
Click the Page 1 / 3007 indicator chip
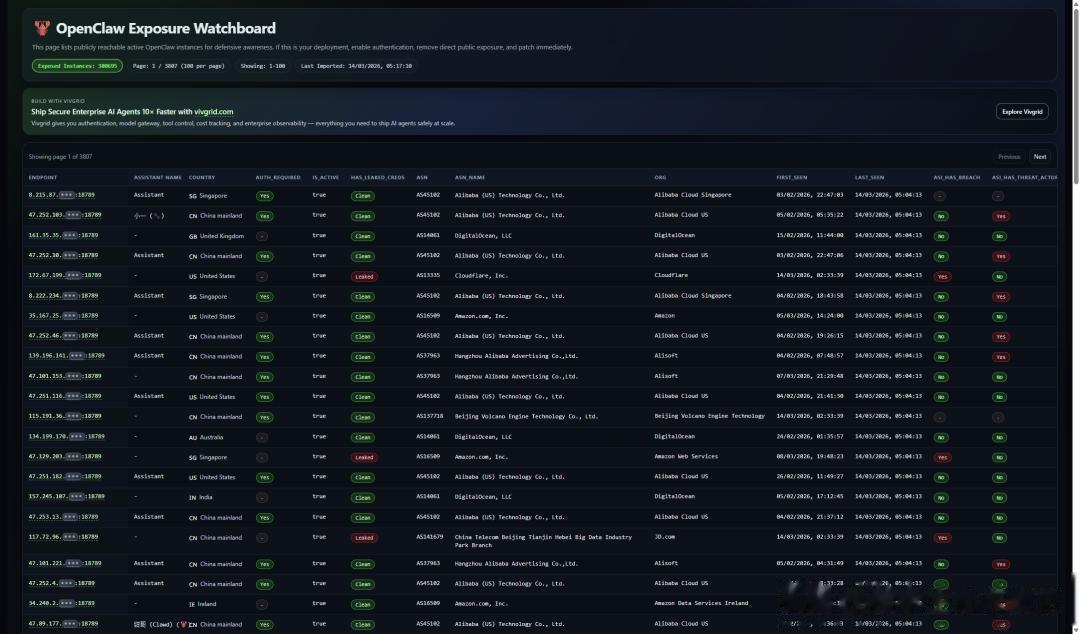point(178,66)
